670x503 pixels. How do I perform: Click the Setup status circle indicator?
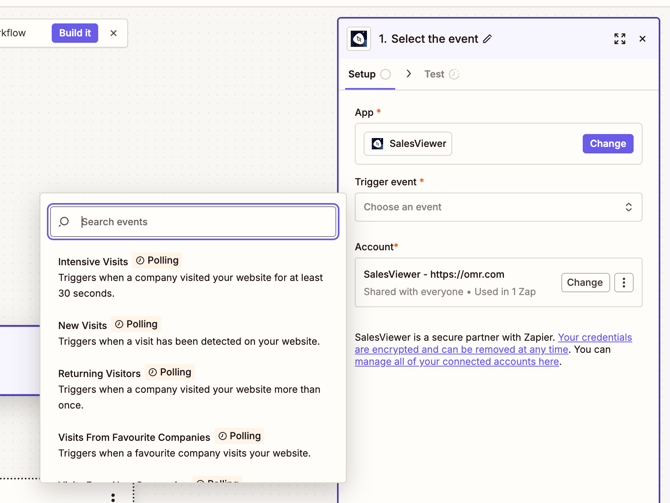385,74
